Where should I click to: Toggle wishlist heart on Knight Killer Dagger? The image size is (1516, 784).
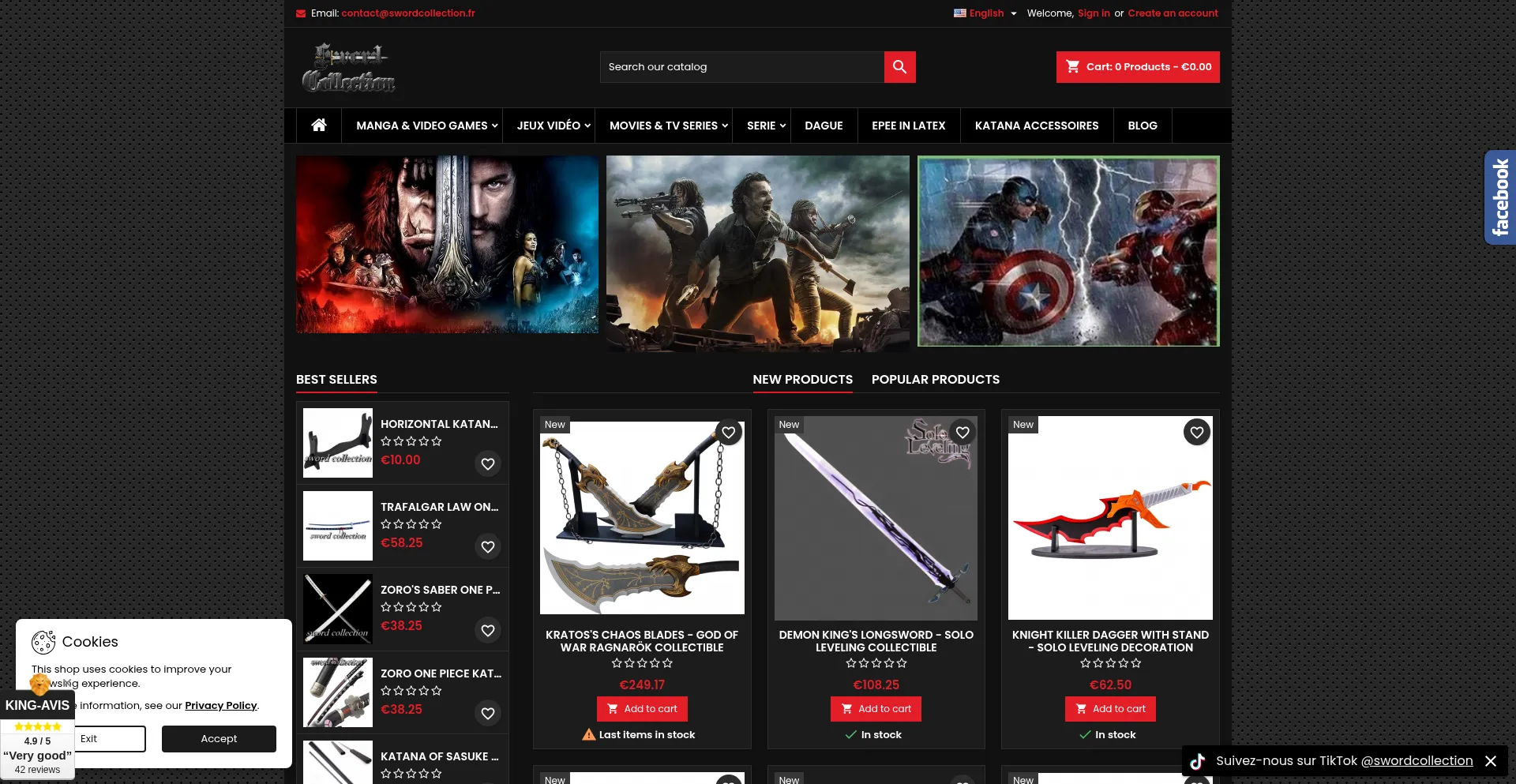[1196, 433]
